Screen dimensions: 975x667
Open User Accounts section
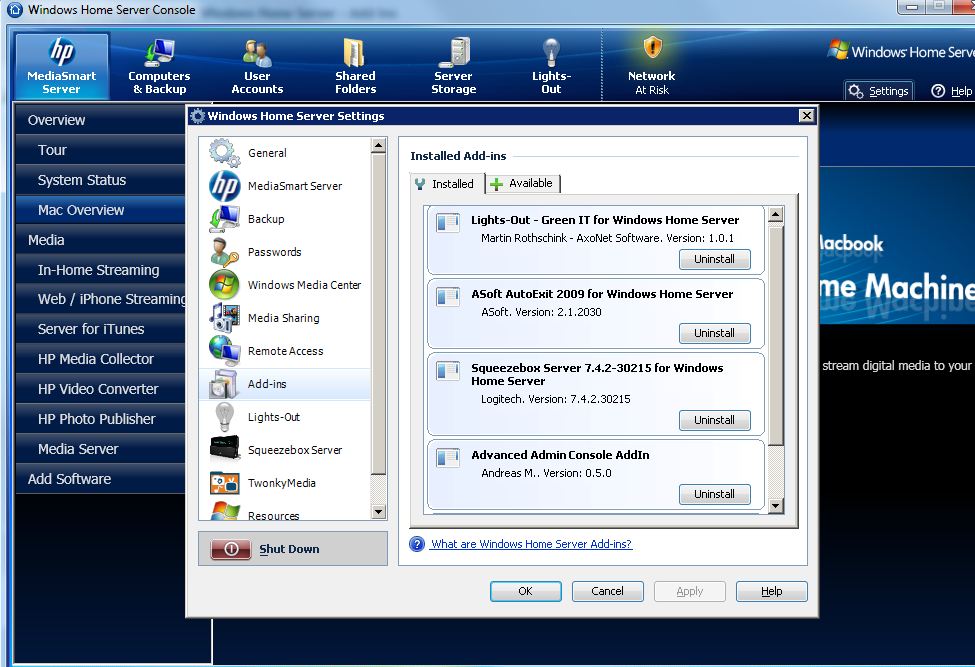pyautogui.click(x=257, y=67)
